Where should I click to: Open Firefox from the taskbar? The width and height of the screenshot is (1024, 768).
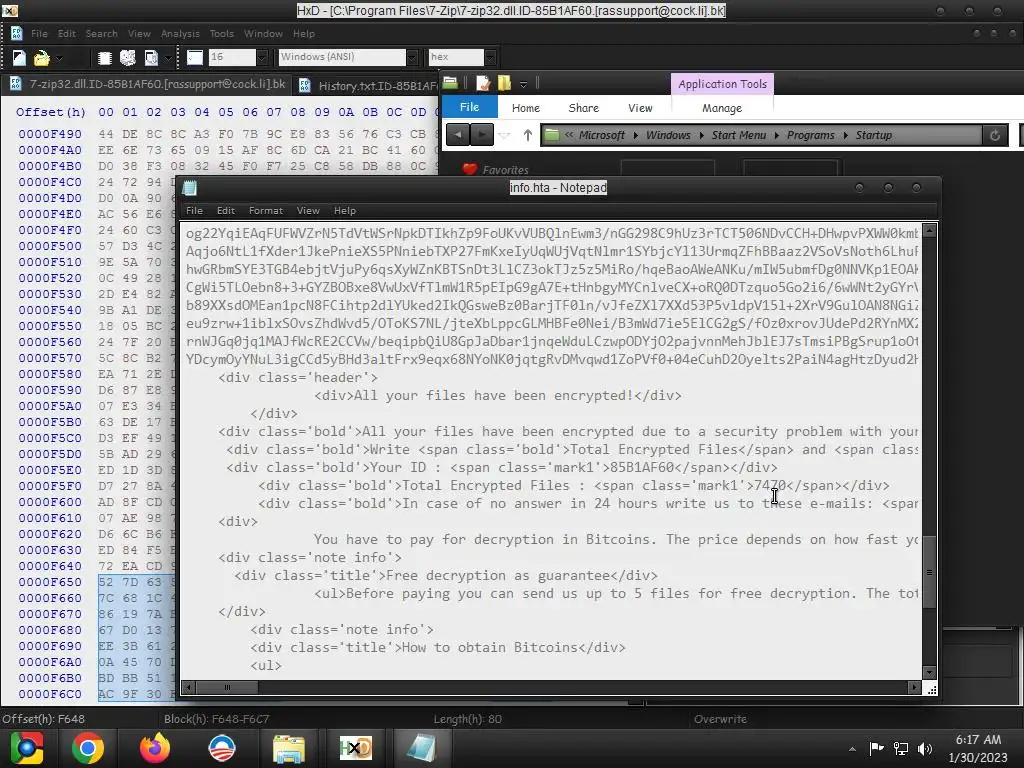point(155,748)
